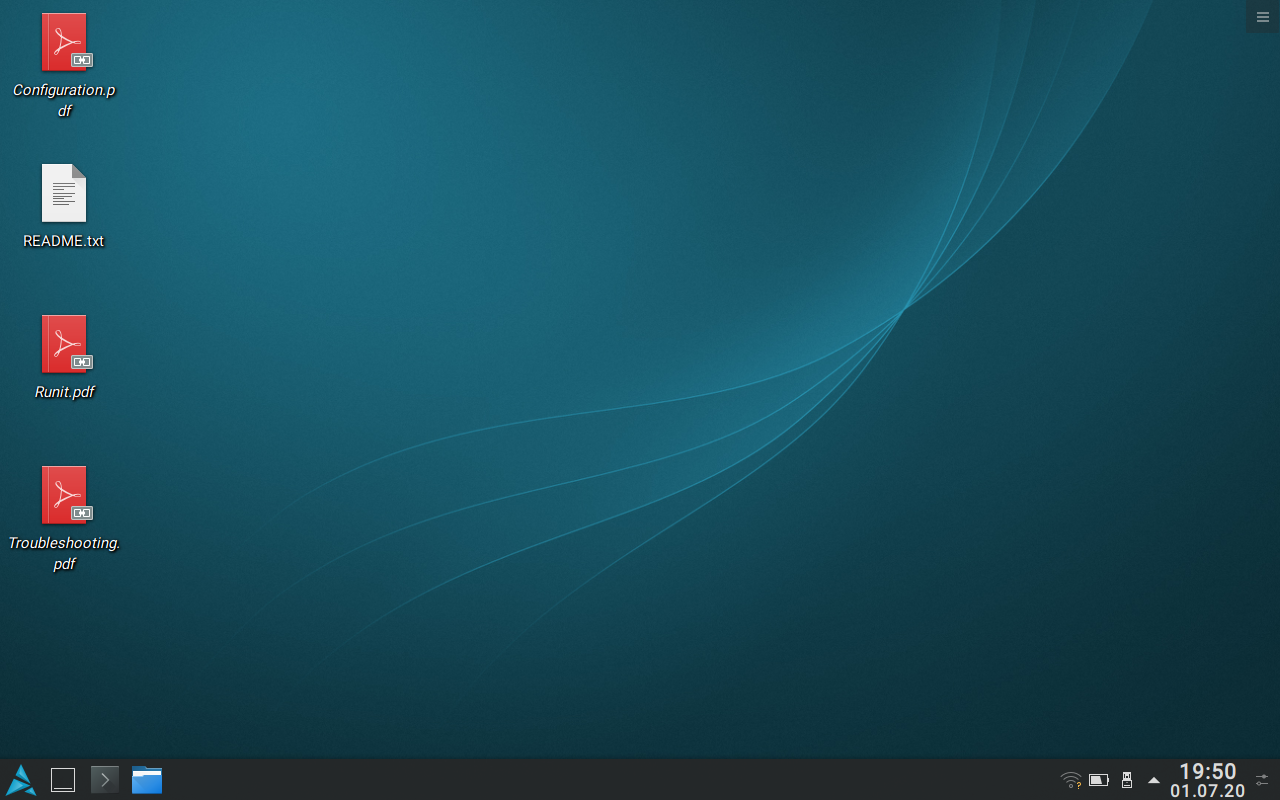Open the Wi-Fi network tray icon
1280x800 pixels.
coord(1071,780)
